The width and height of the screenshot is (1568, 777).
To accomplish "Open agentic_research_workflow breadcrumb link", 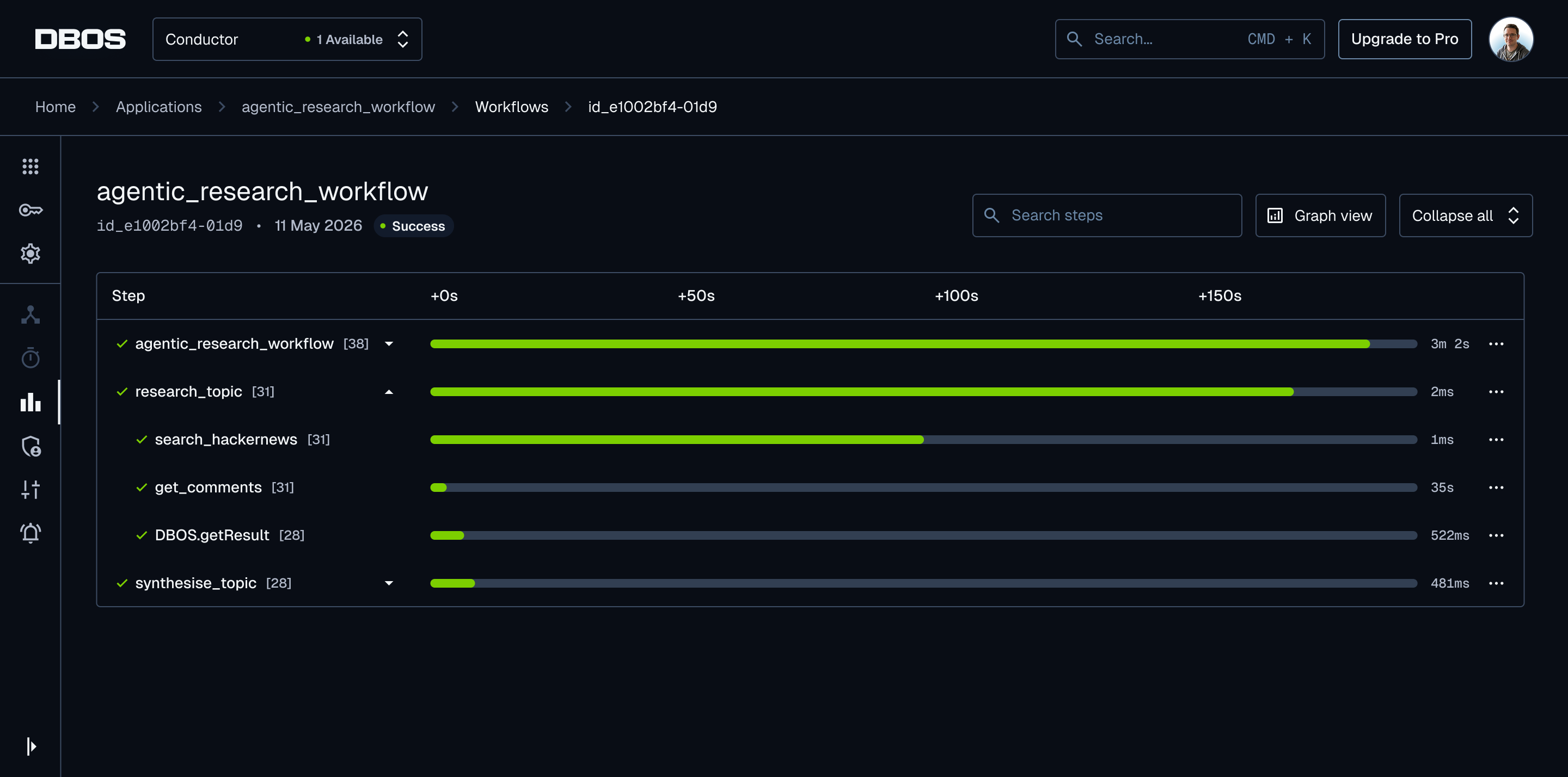I will point(339,107).
